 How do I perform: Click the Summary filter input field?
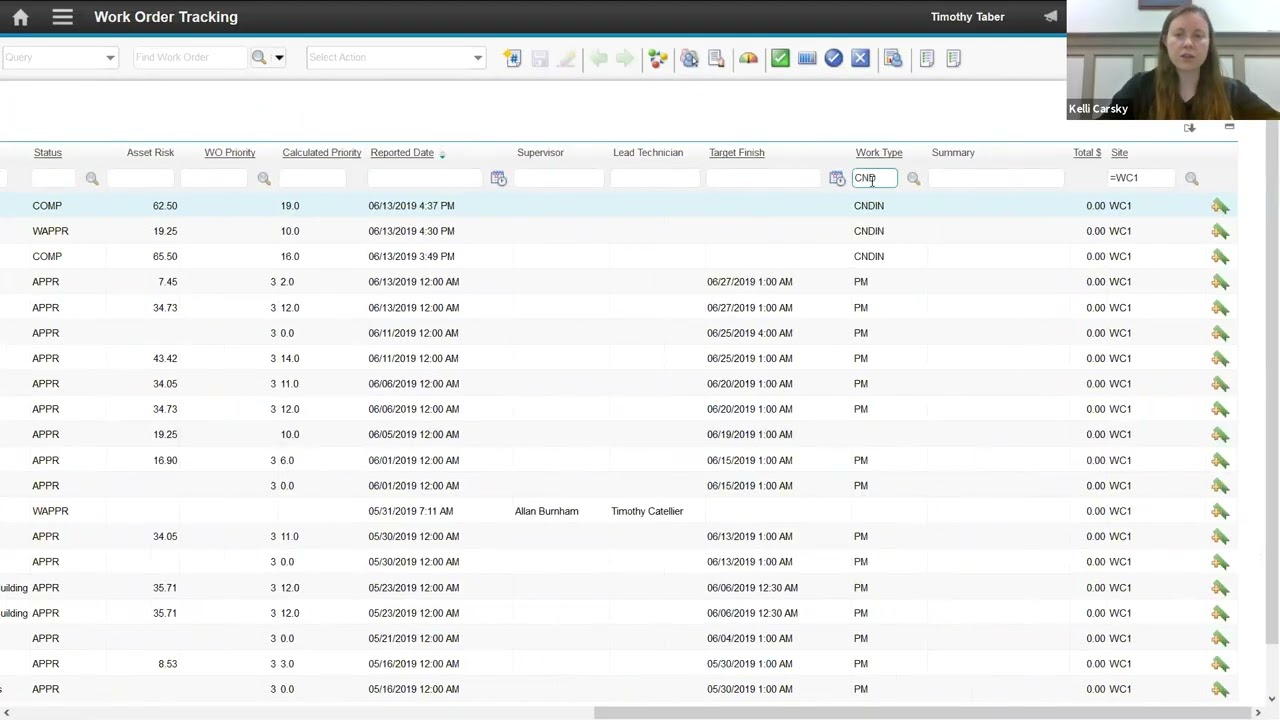[996, 178]
